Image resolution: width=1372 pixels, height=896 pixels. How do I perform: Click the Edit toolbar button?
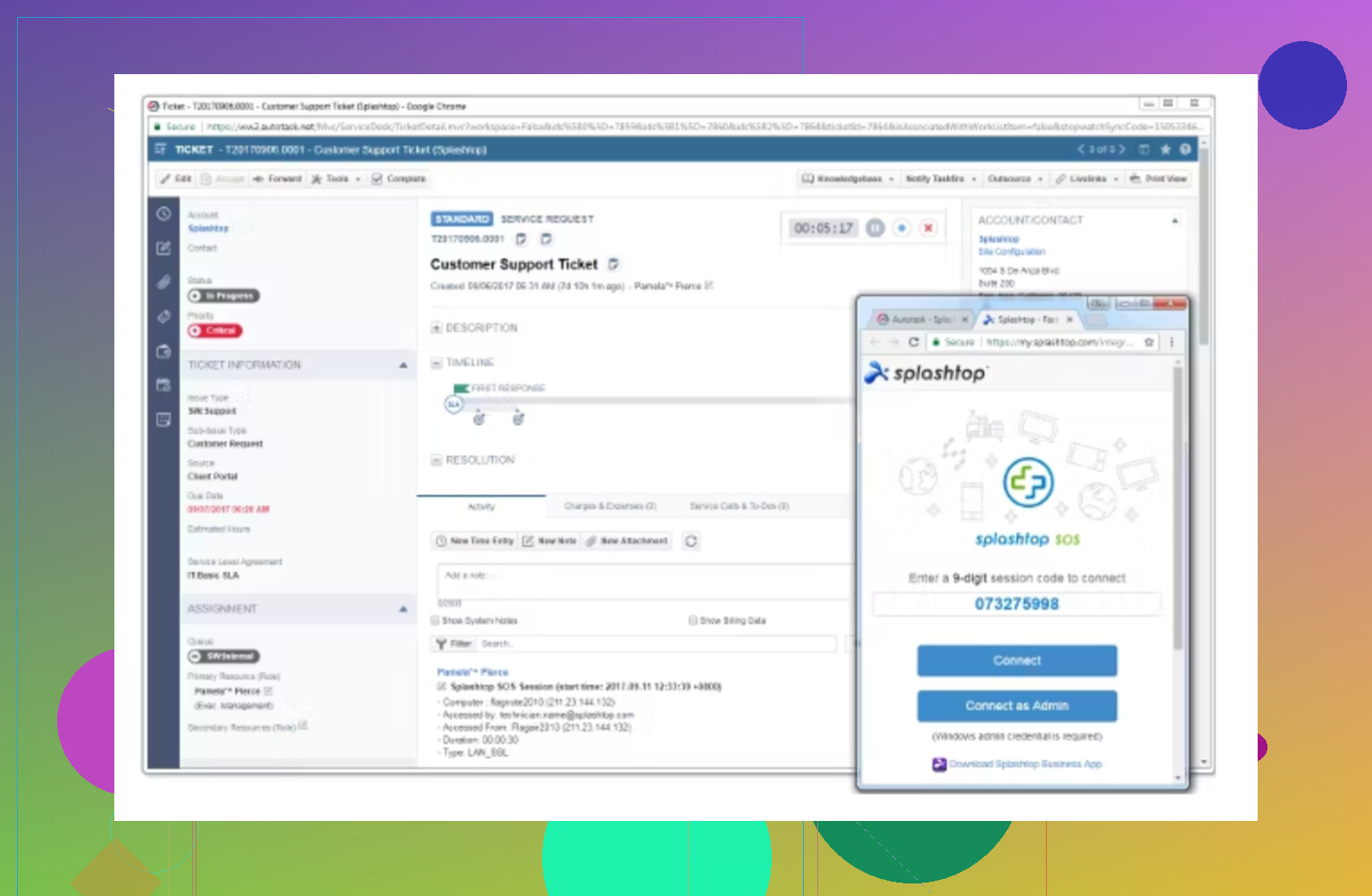[x=176, y=179]
